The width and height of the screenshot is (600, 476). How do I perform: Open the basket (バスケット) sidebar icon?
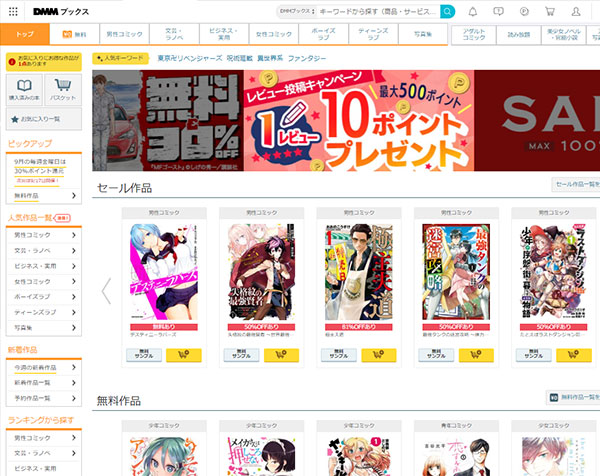point(63,90)
